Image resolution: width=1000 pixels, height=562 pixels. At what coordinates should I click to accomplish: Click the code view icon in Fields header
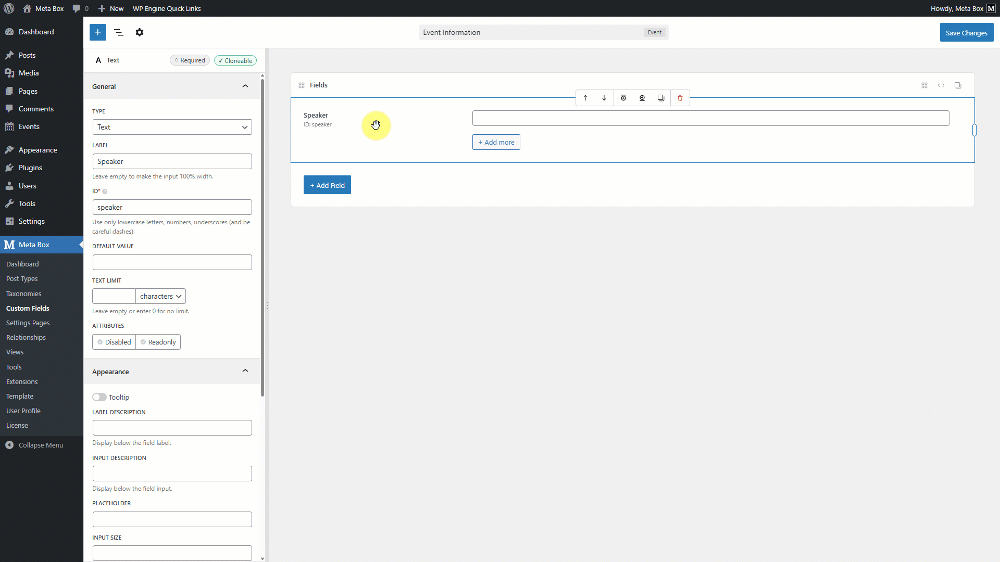[x=941, y=85]
